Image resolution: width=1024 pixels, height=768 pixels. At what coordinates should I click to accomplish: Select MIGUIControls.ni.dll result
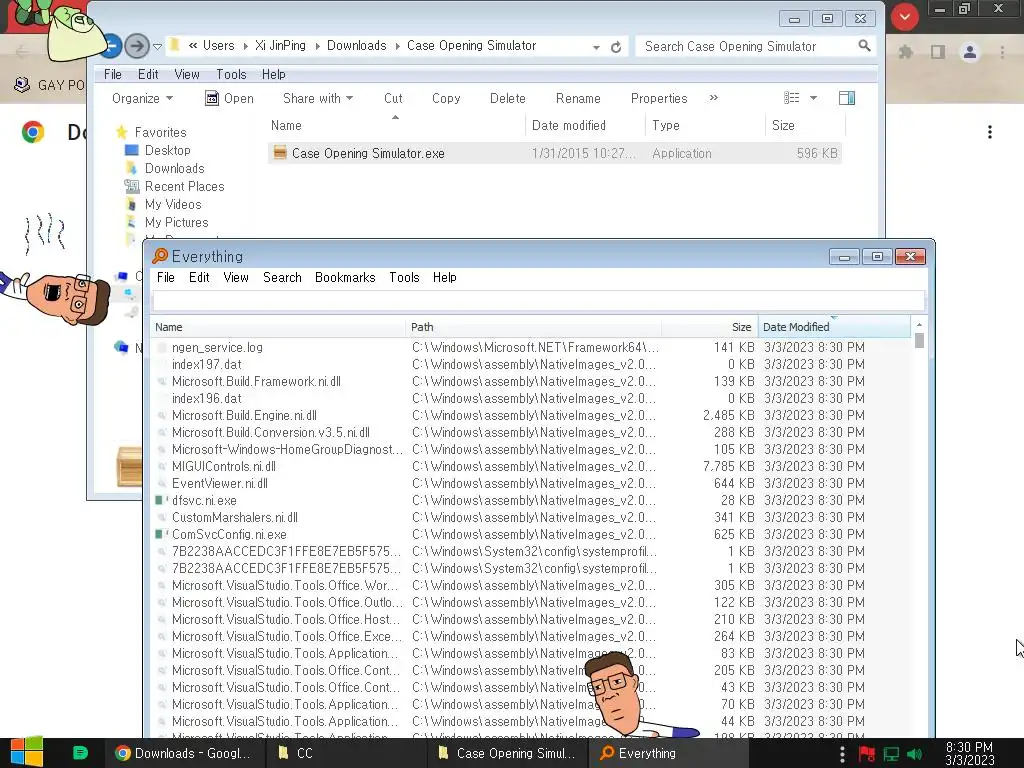pyautogui.click(x=224, y=466)
